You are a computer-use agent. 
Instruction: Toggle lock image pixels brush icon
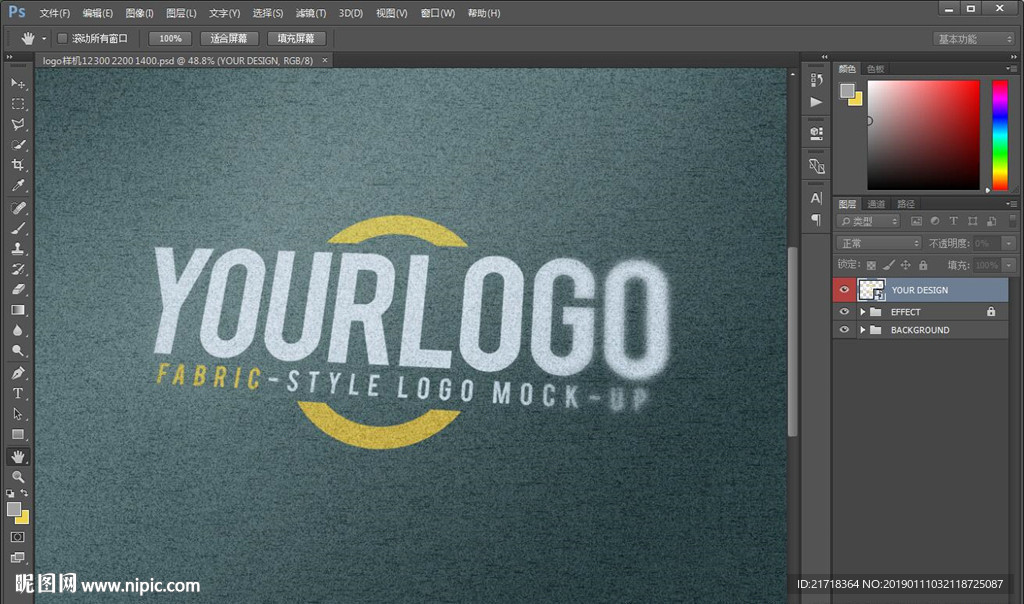tap(888, 265)
